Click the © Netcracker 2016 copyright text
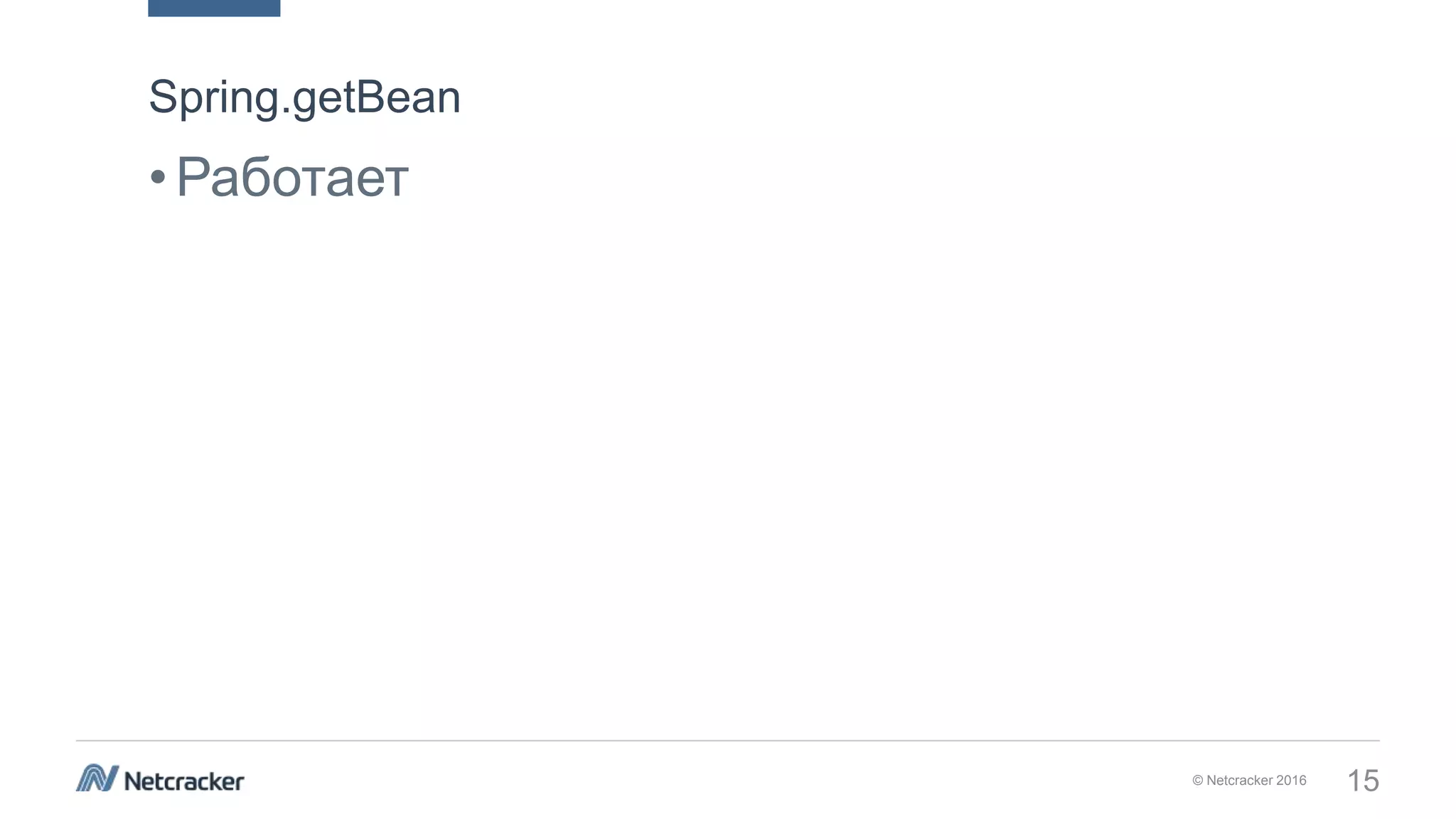1456x819 pixels. [x=1249, y=781]
